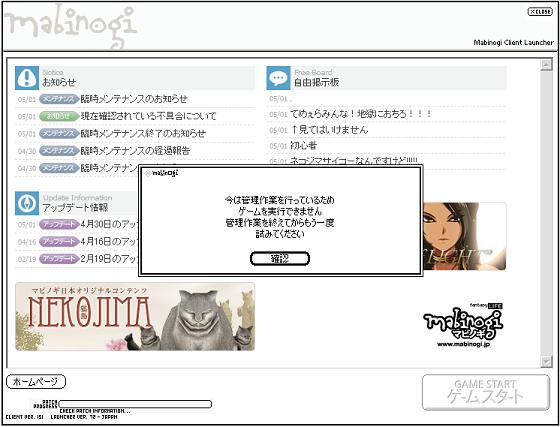Open the 4月16日 update entry

(x=109, y=241)
